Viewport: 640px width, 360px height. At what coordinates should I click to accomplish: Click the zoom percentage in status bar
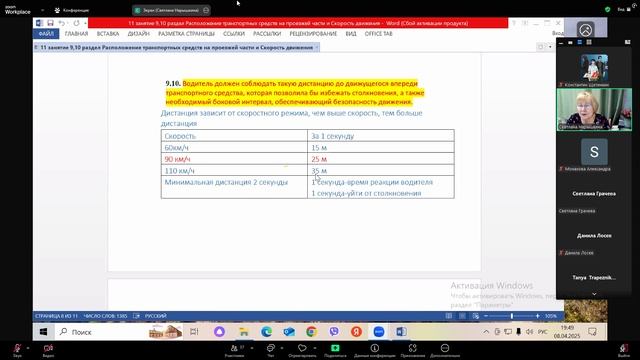(551, 316)
